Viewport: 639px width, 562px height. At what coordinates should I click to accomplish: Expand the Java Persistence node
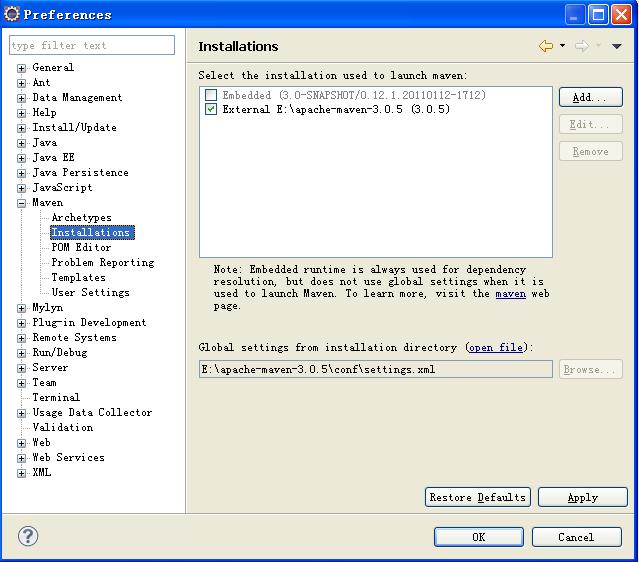pos(22,173)
